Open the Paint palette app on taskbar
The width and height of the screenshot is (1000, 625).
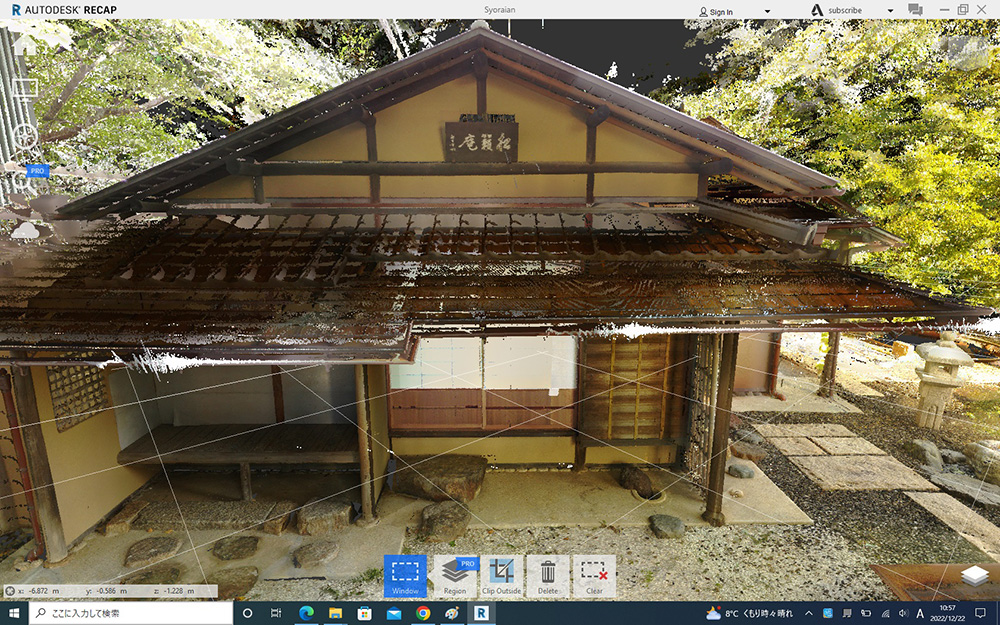coord(452,613)
